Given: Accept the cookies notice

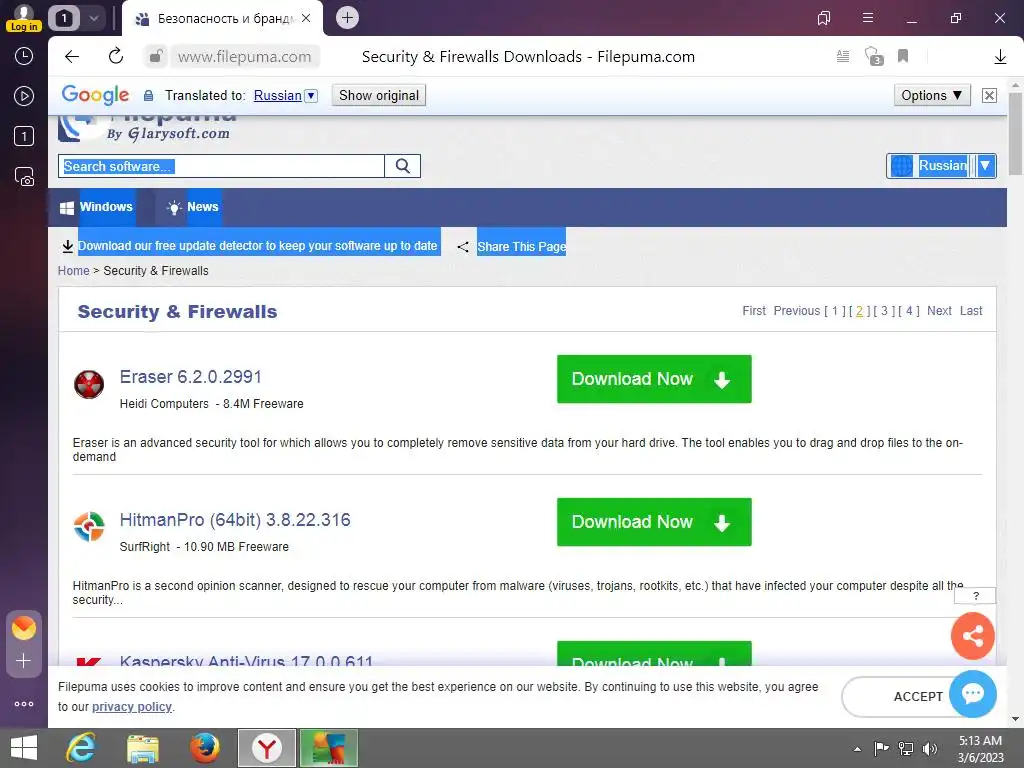Looking at the screenshot, I should pyautogui.click(x=918, y=696).
